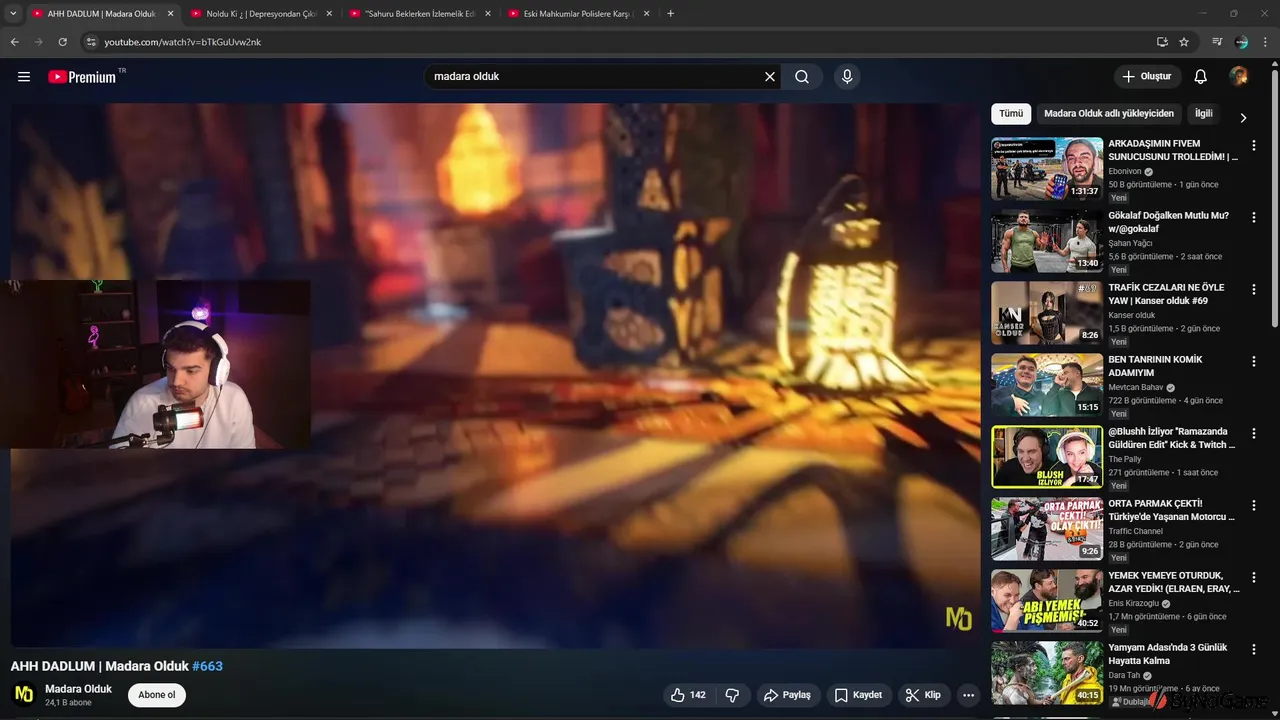The height and width of the screenshot is (720, 1280).
Task: Open the notifications bell
Action: coord(1201,77)
